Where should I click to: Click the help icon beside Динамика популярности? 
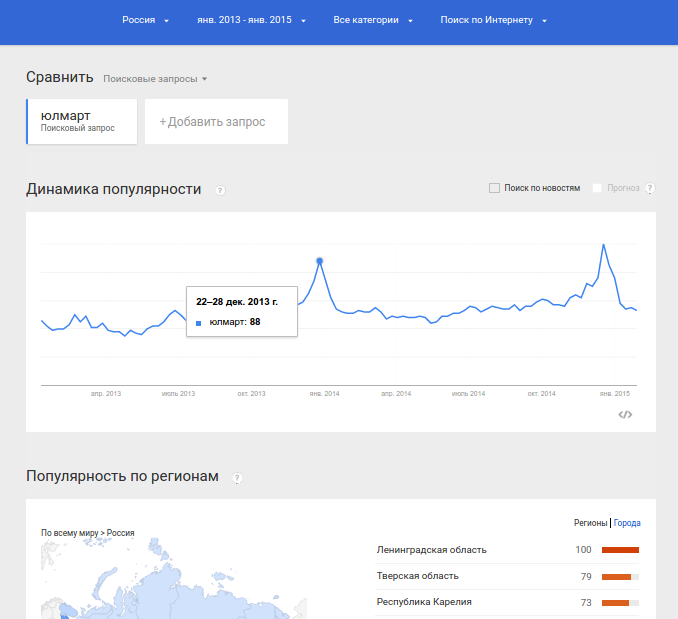[220, 190]
